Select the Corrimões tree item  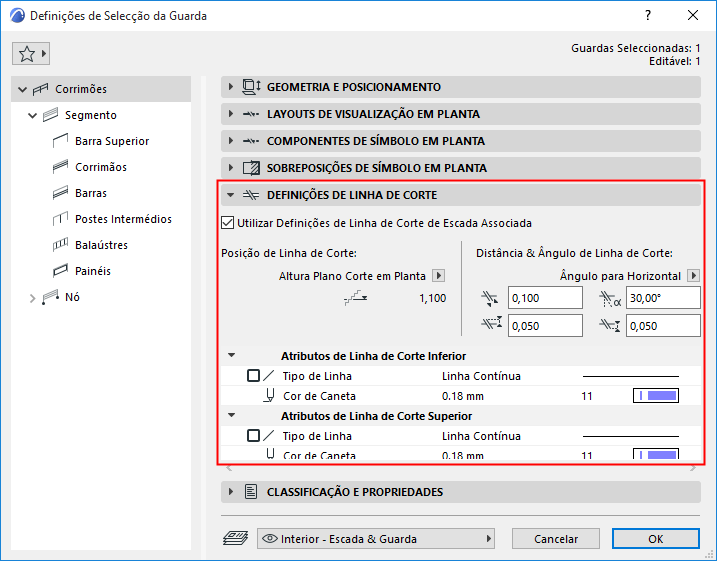pos(101,89)
